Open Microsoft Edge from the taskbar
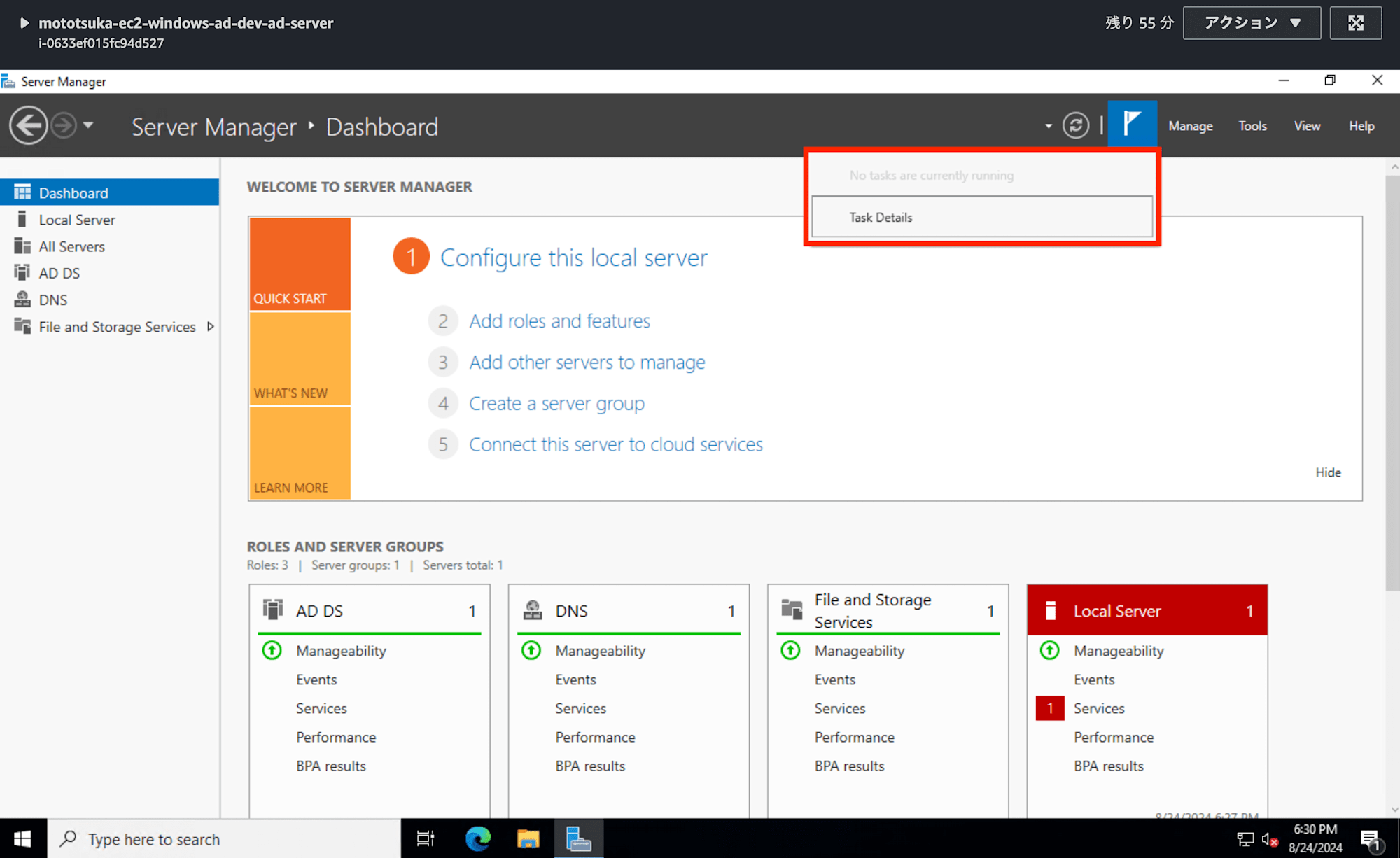1400x858 pixels. [478, 838]
